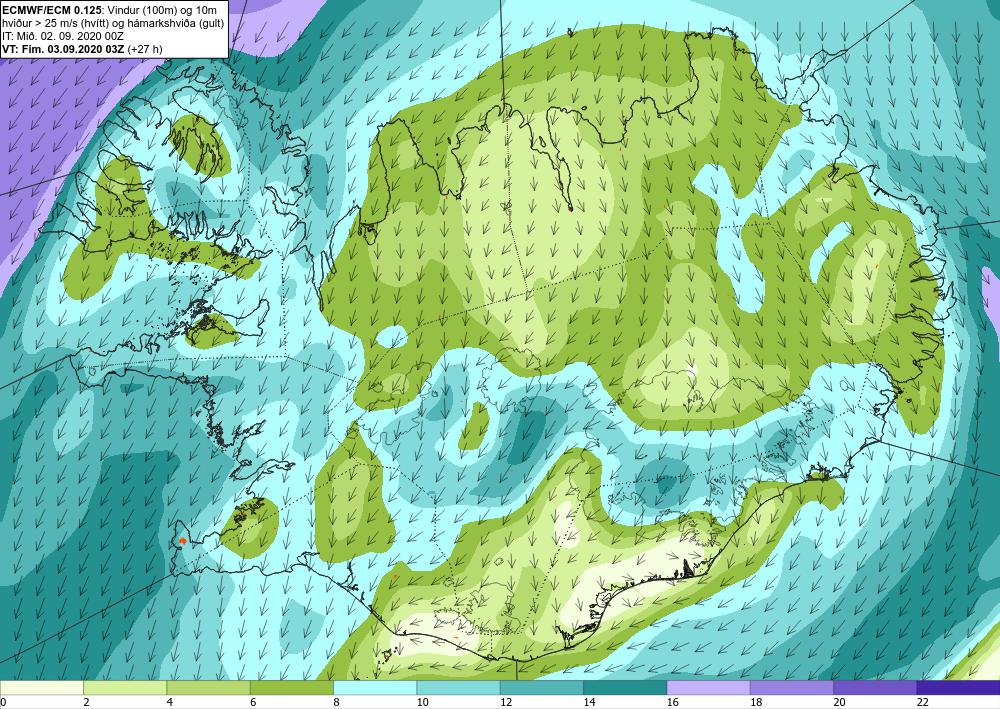Click the legend scale label '20'
The height and width of the screenshot is (709, 1000).
[839, 703]
